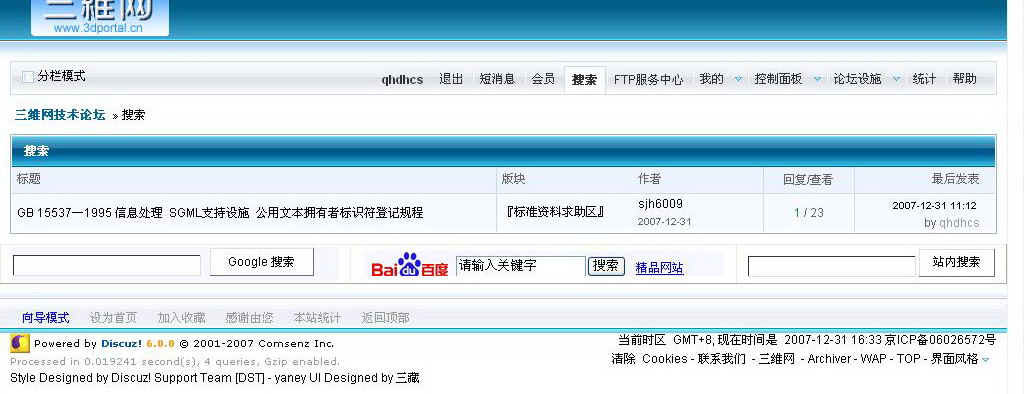This screenshot has width=1024, height=394.
Task: Open the Archiver link
Action: coord(829,359)
